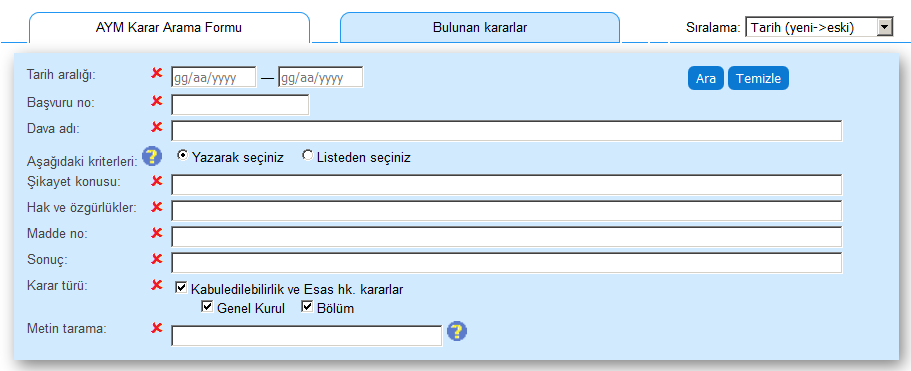Clear the Madde no field with red X

click(156, 233)
